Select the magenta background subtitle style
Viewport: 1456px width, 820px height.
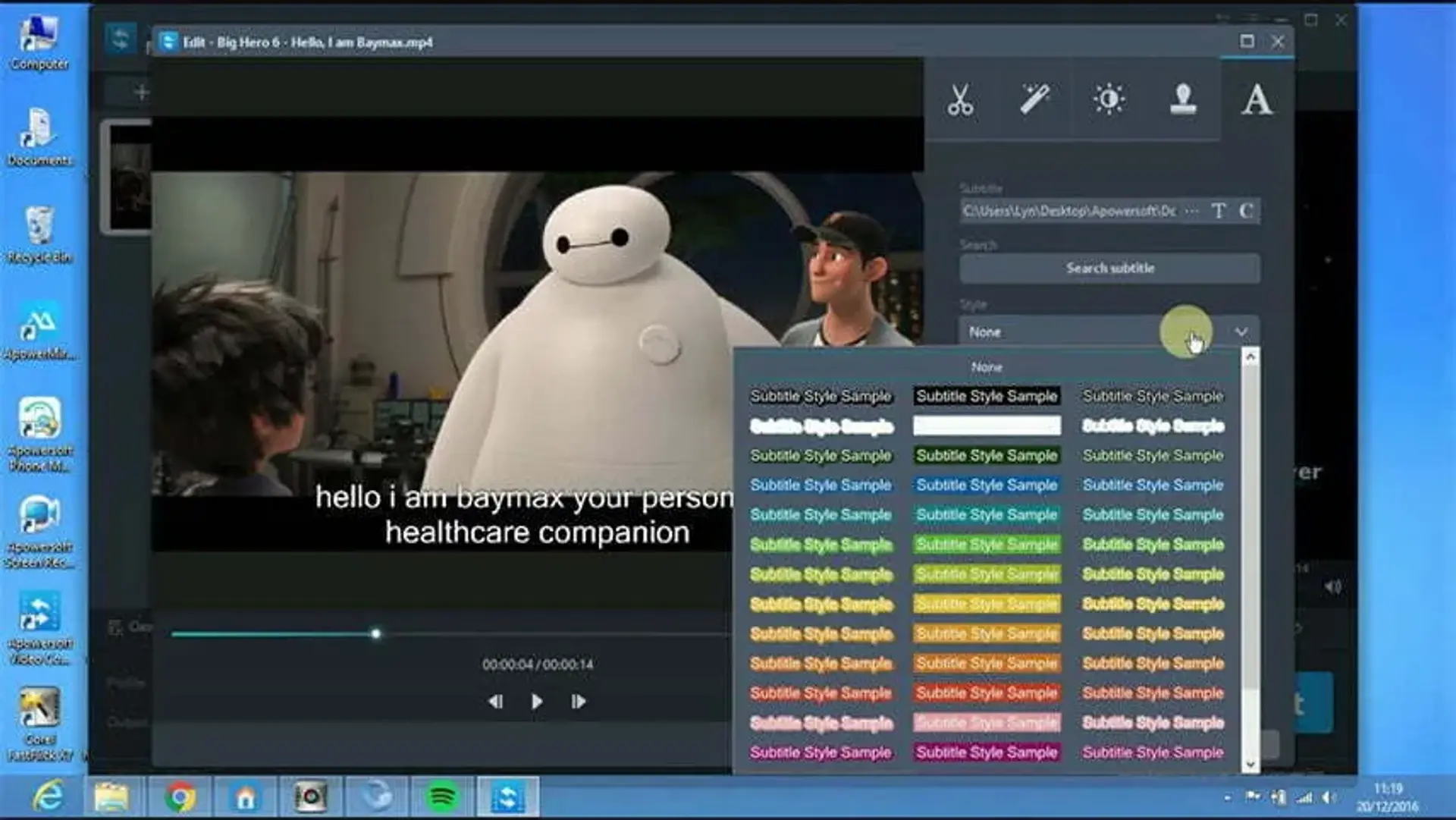coord(987,752)
